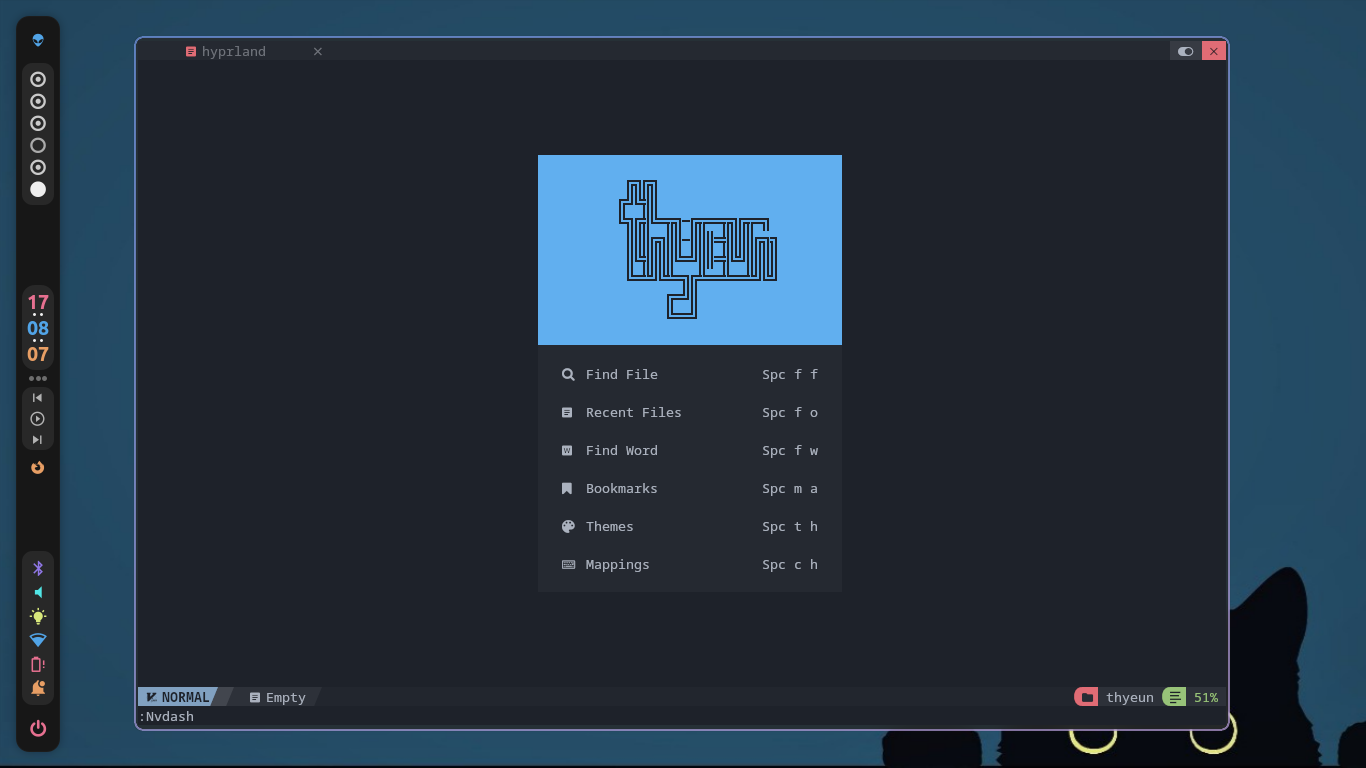Switch to the first workspace indicator
The image size is (1366, 768).
coord(38,79)
